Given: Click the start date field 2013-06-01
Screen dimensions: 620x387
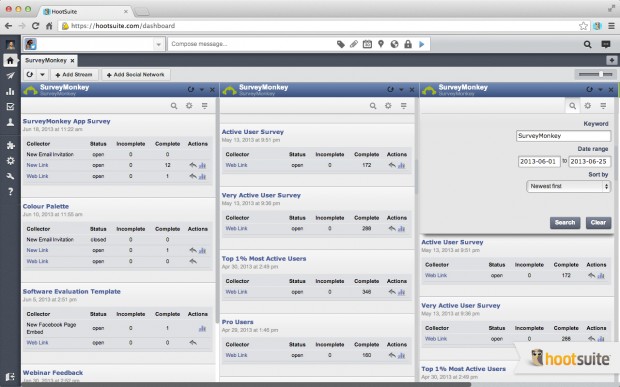Looking at the screenshot, I should pos(539,161).
